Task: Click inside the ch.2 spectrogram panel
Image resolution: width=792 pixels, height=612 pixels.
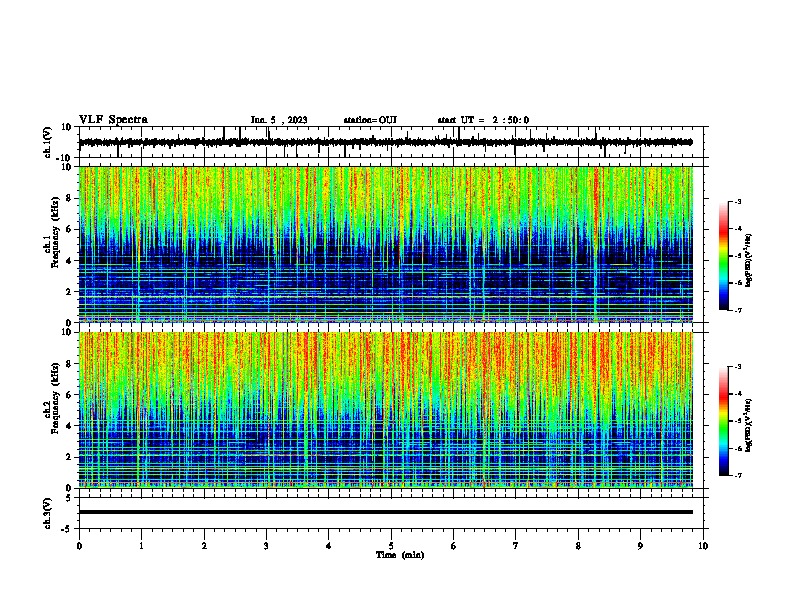Action: pyautogui.click(x=385, y=410)
